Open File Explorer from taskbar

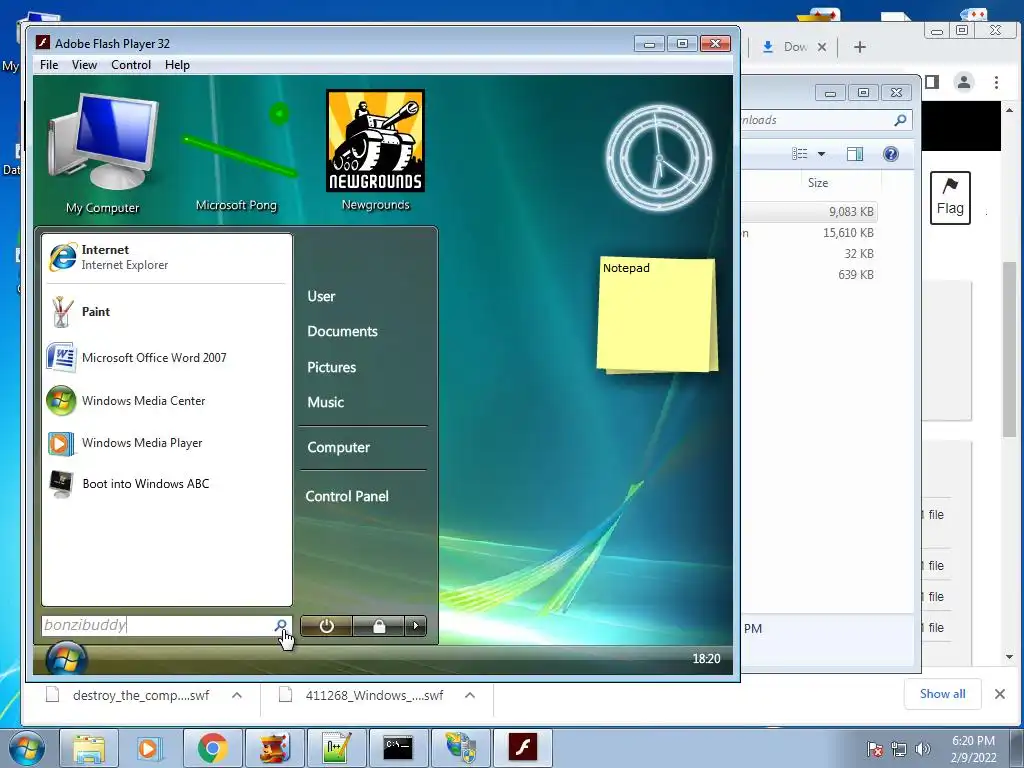click(x=89, y=748)
